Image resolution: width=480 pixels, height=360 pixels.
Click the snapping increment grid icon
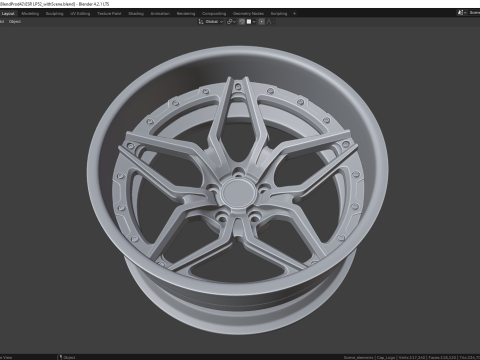coord(249,22)
